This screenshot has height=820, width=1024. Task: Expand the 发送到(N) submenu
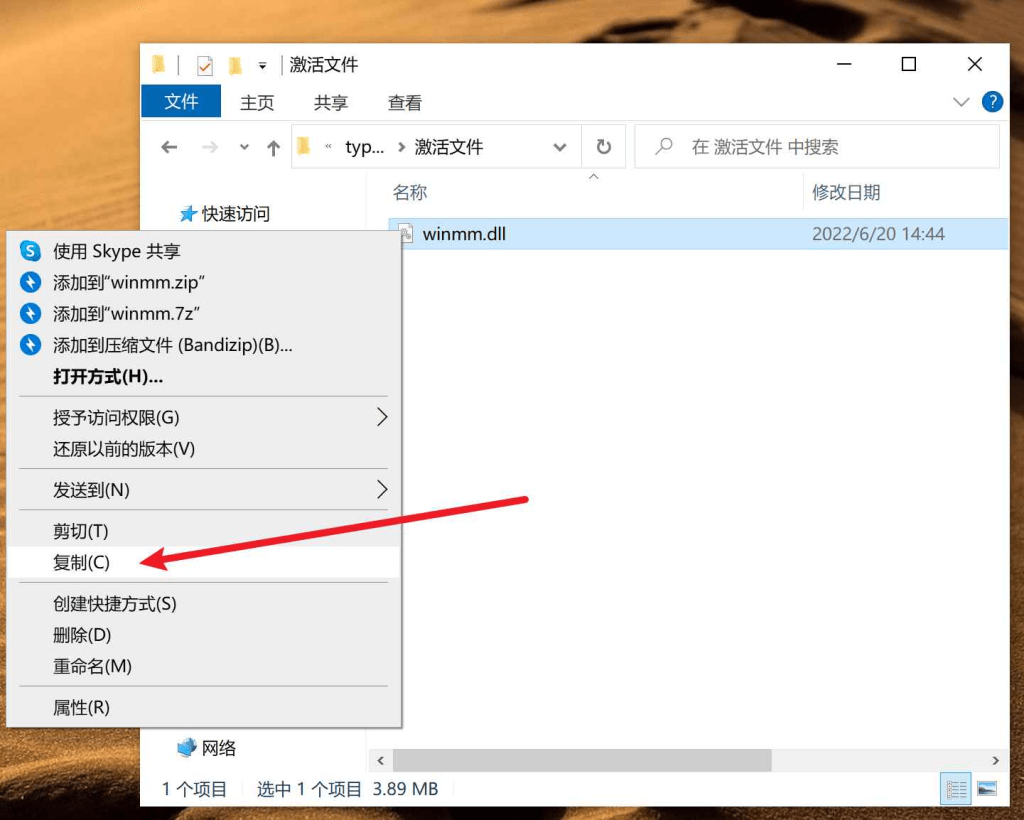click(200, 490)
